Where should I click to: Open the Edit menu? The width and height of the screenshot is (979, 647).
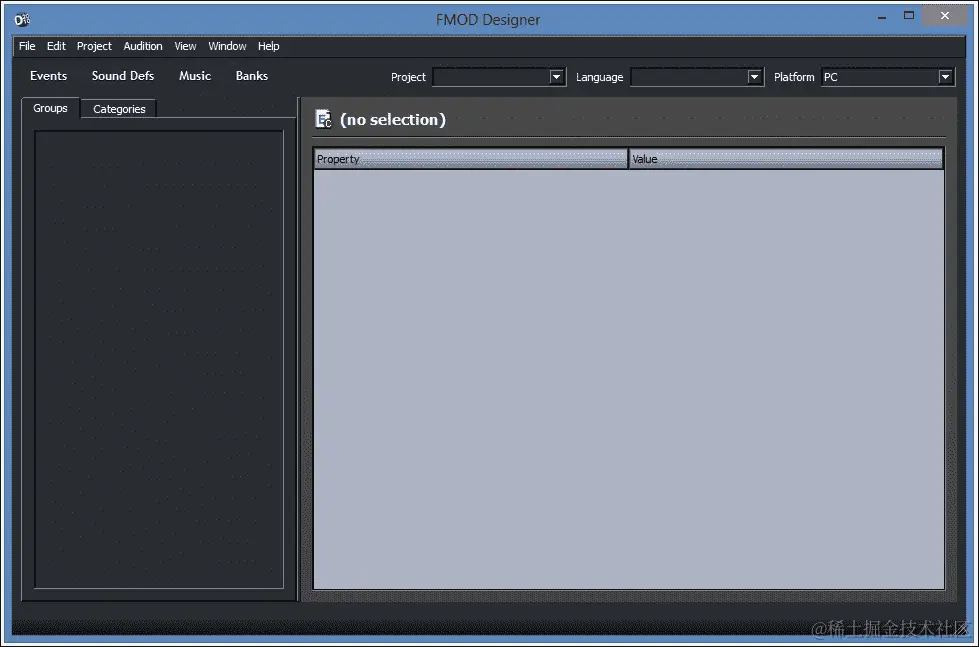tap(55, 46)
